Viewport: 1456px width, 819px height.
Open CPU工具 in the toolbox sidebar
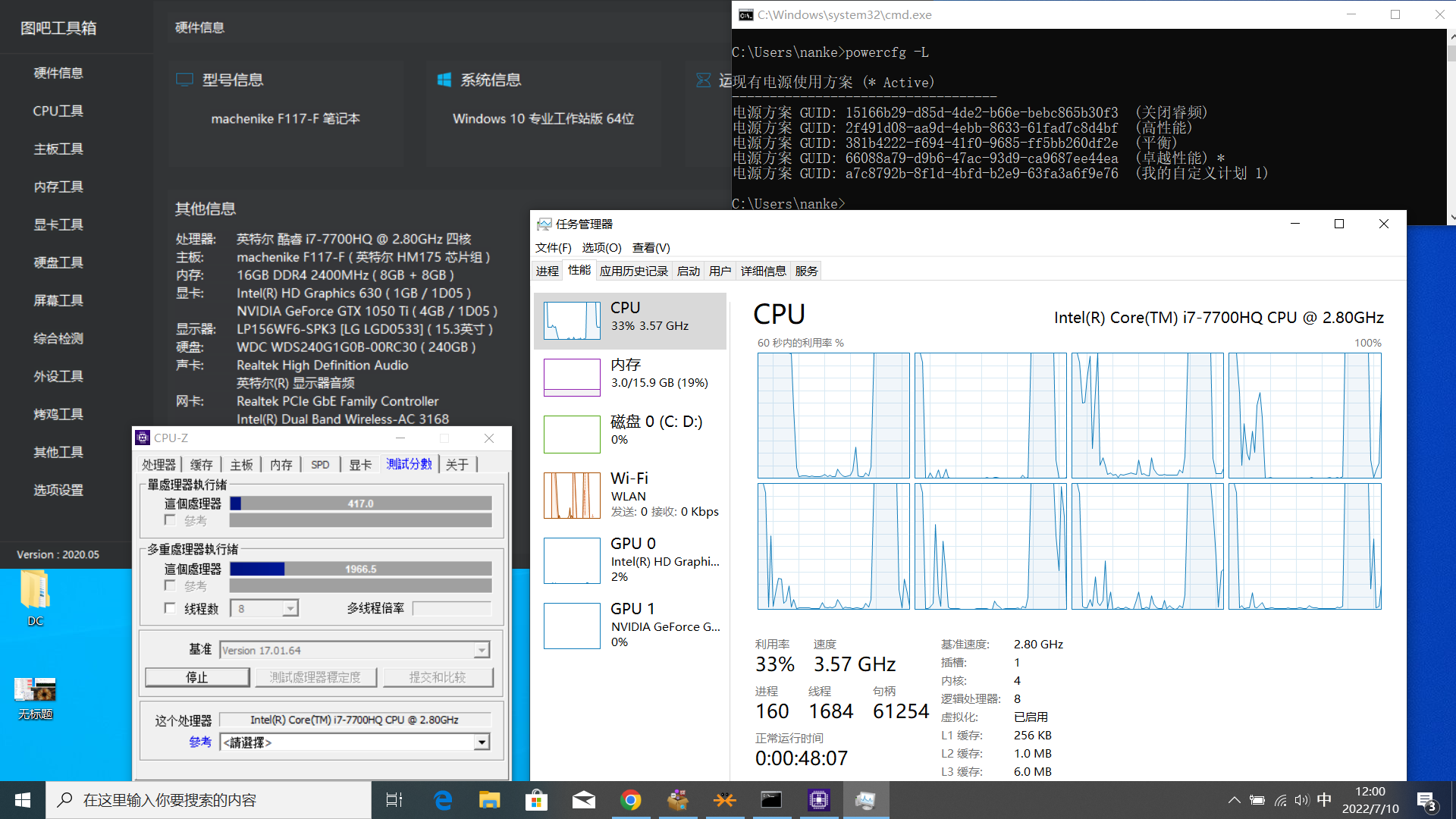pos(58,111)
